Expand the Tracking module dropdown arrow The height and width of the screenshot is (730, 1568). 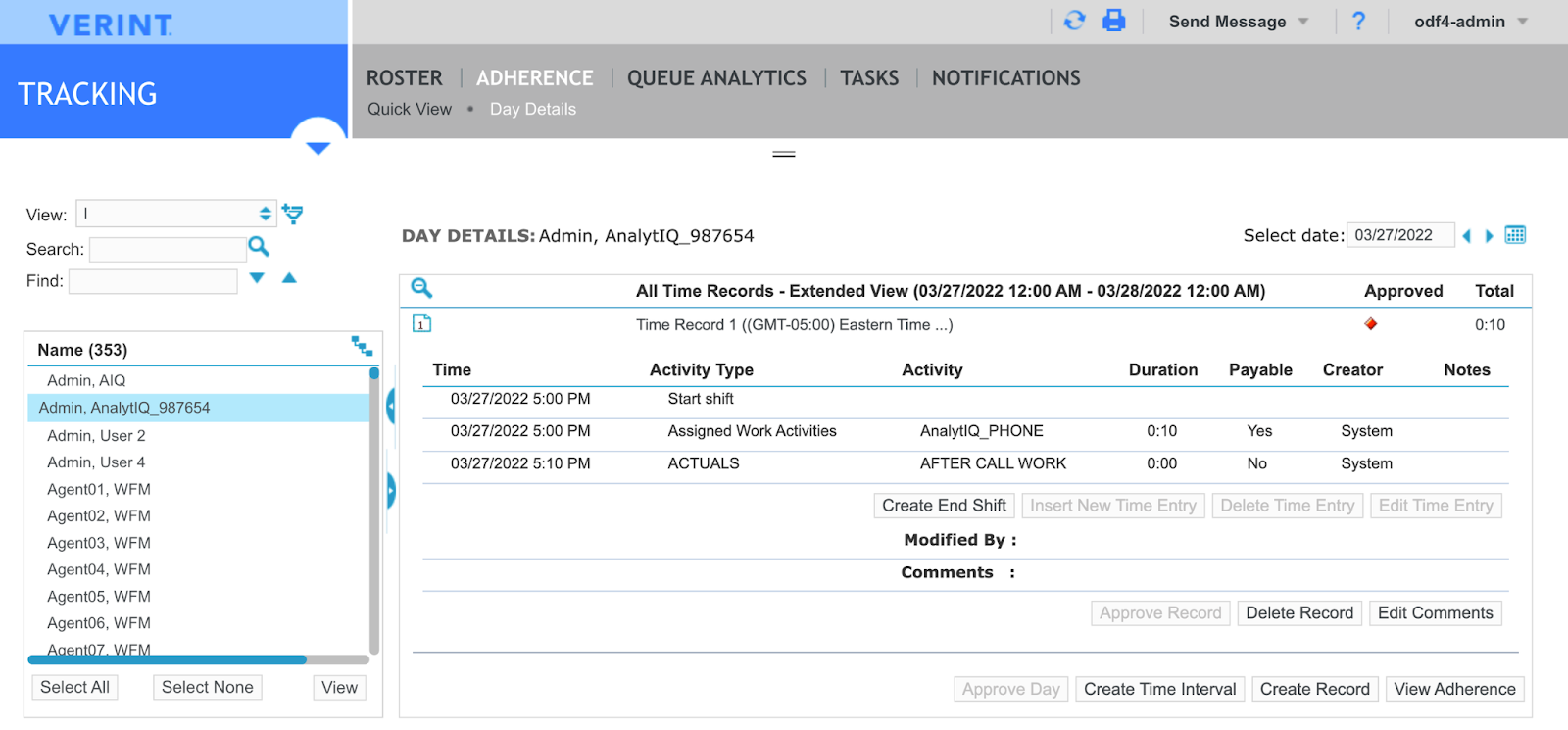[318, 147]
